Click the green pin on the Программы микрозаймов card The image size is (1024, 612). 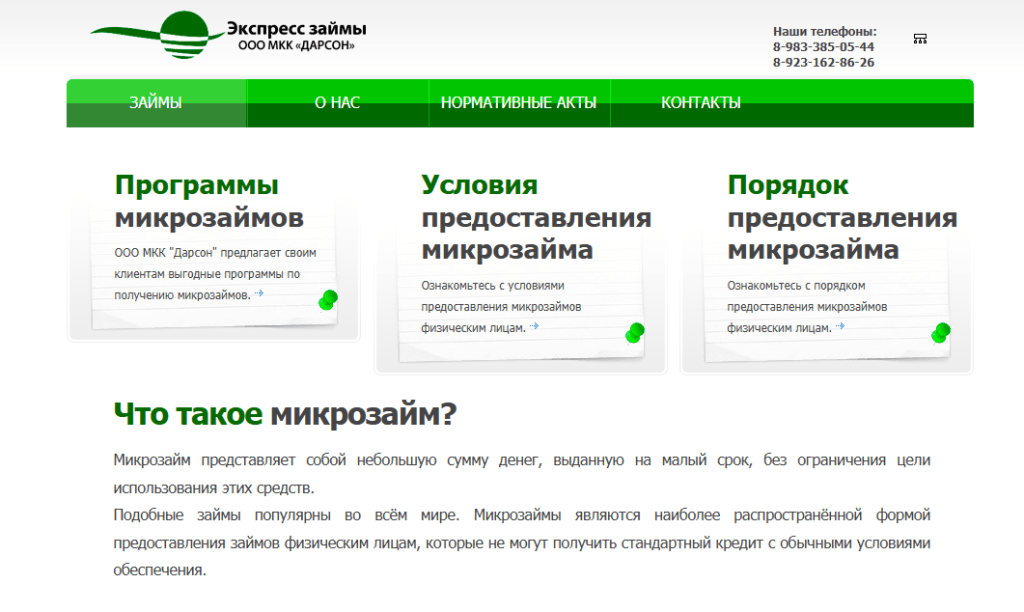pyautogui.click(x=330, y=297)
